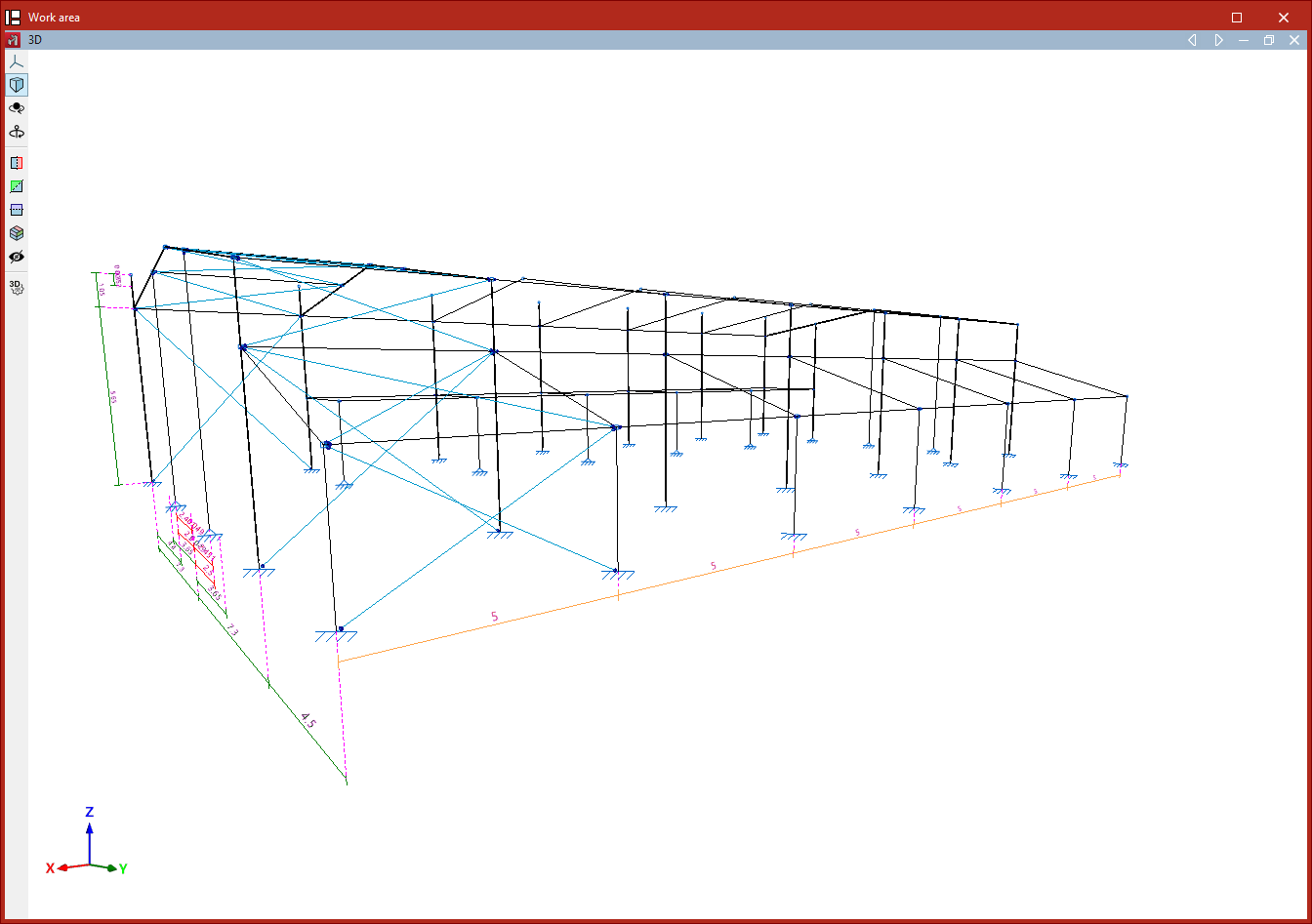Click the green Y axis label

click(124, 868)
